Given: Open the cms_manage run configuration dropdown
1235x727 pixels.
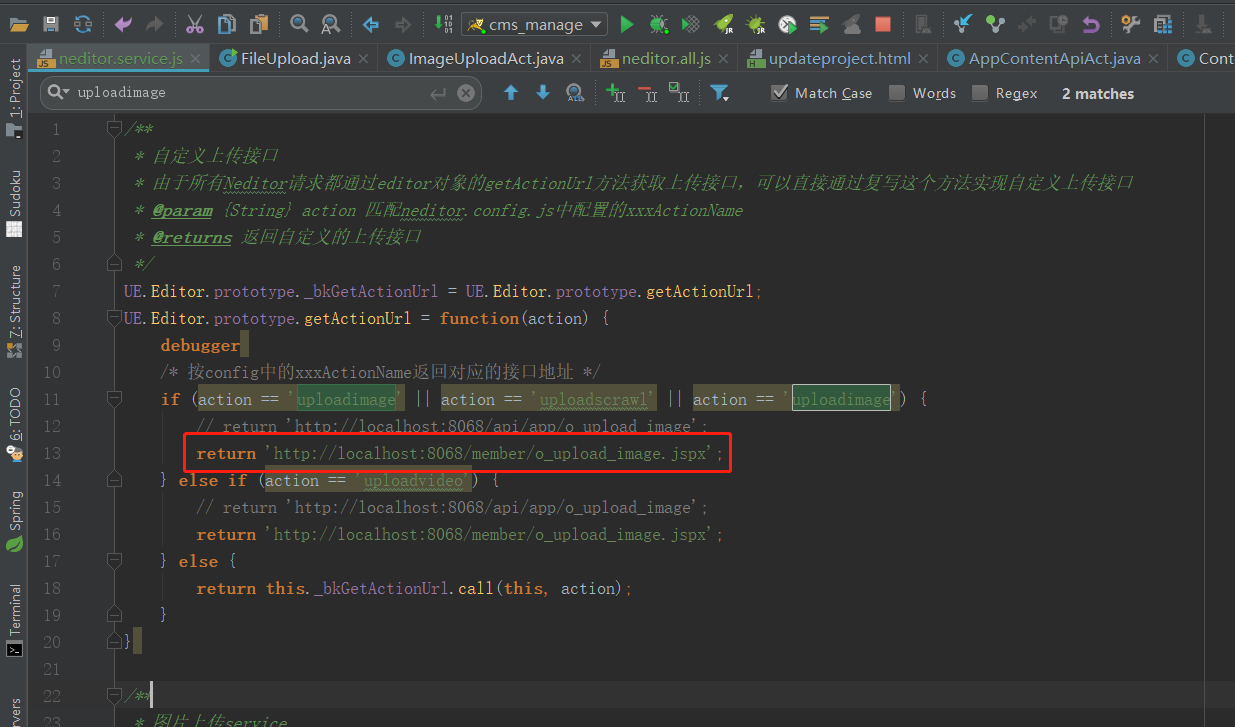Looking at the screenshot, I should click(535, 24).
